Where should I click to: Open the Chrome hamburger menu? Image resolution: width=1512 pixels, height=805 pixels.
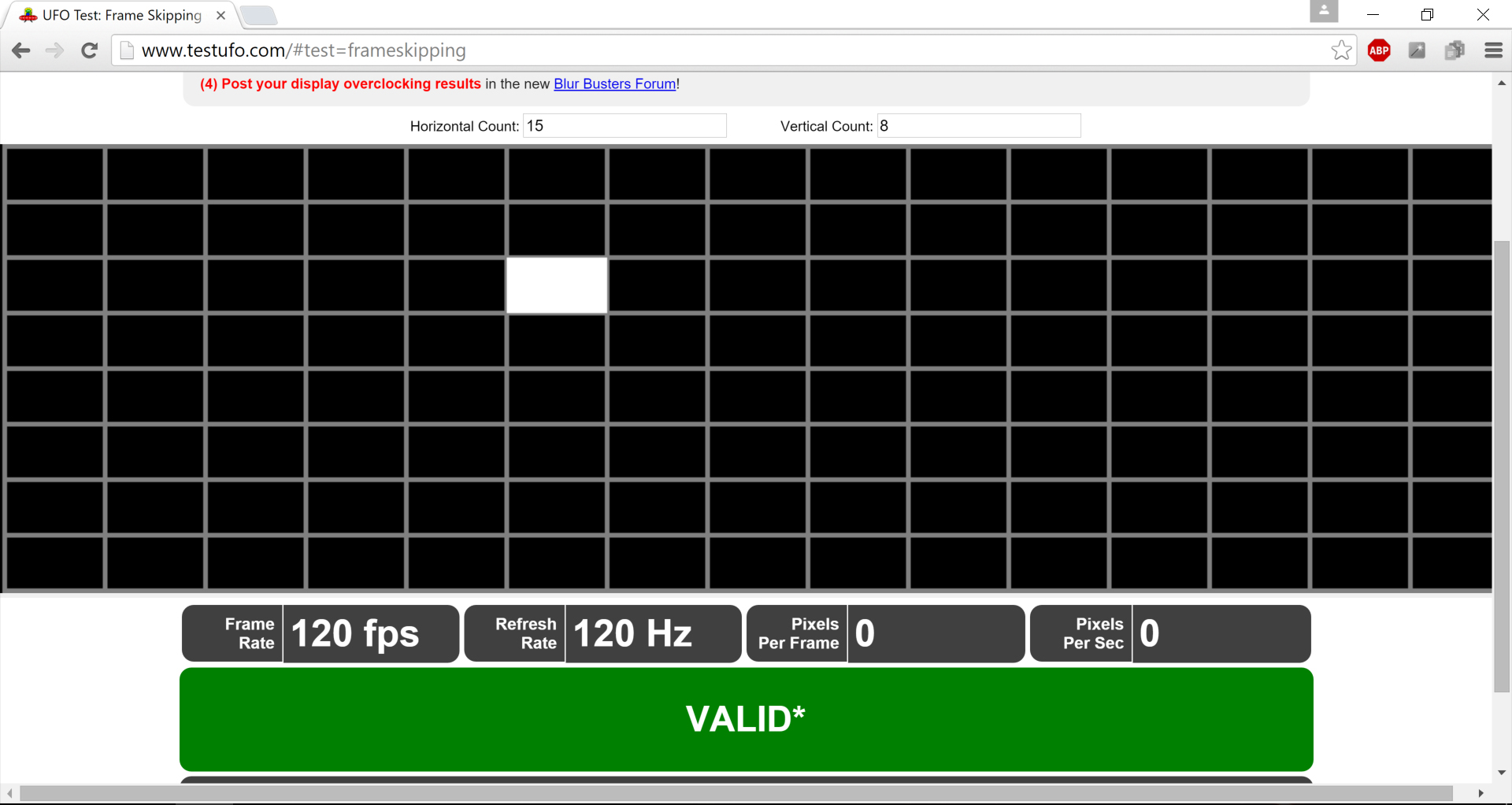pyautogui.click(x=1493, y=50)
